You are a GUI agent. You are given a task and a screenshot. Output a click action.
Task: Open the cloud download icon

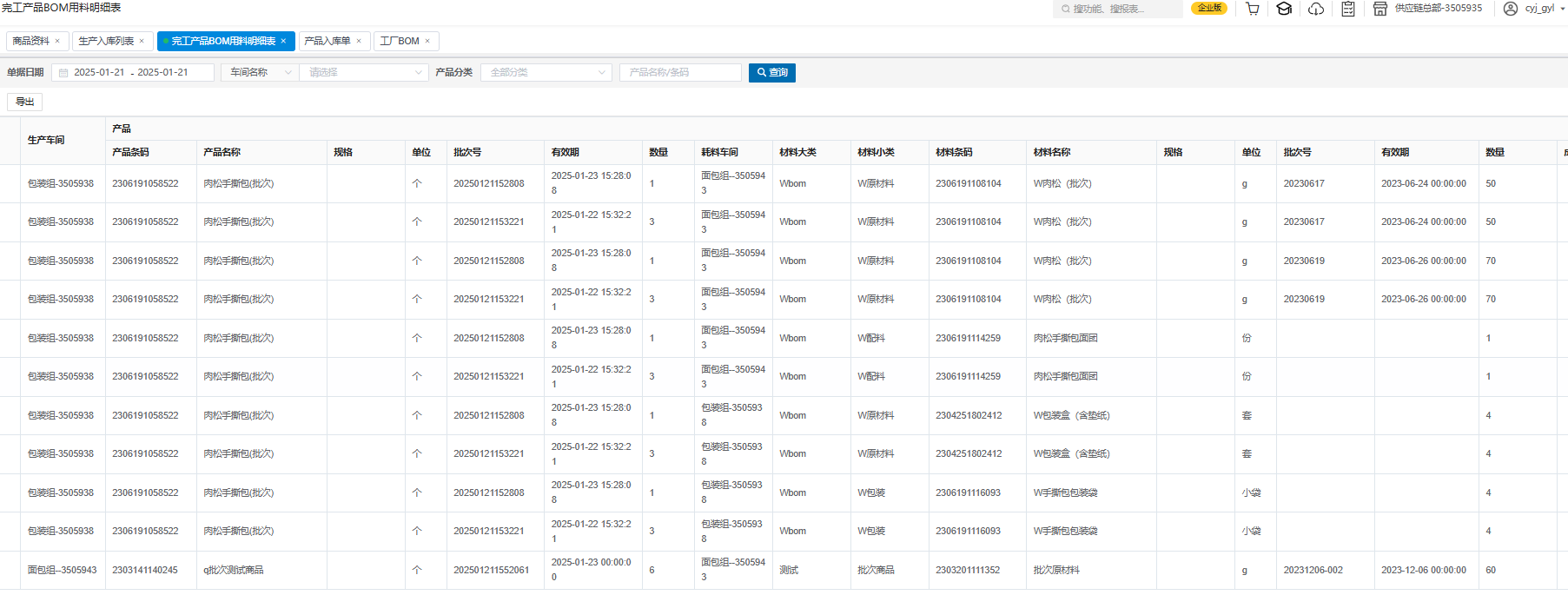point(1316,9)
